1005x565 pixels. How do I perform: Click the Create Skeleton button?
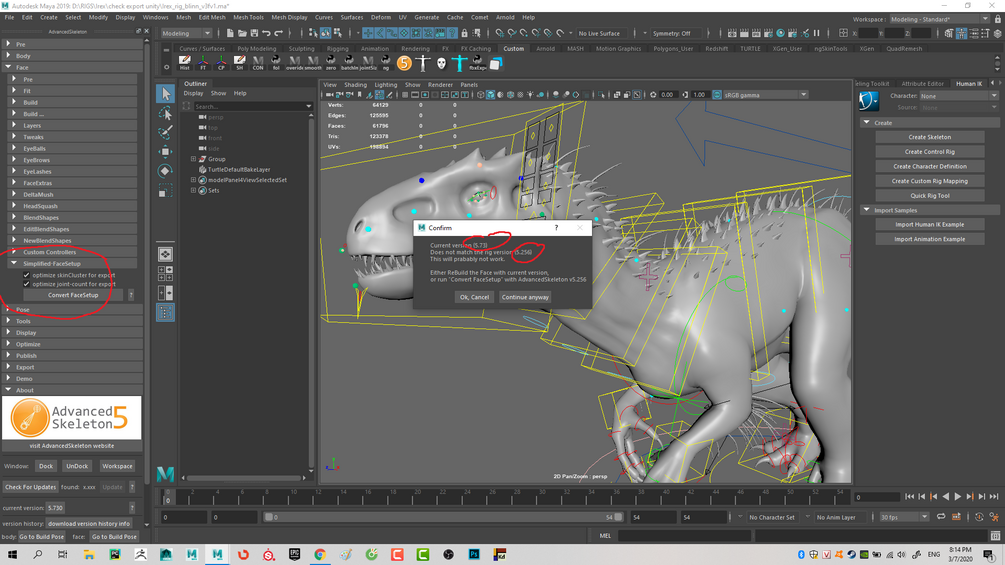point(929,137)
